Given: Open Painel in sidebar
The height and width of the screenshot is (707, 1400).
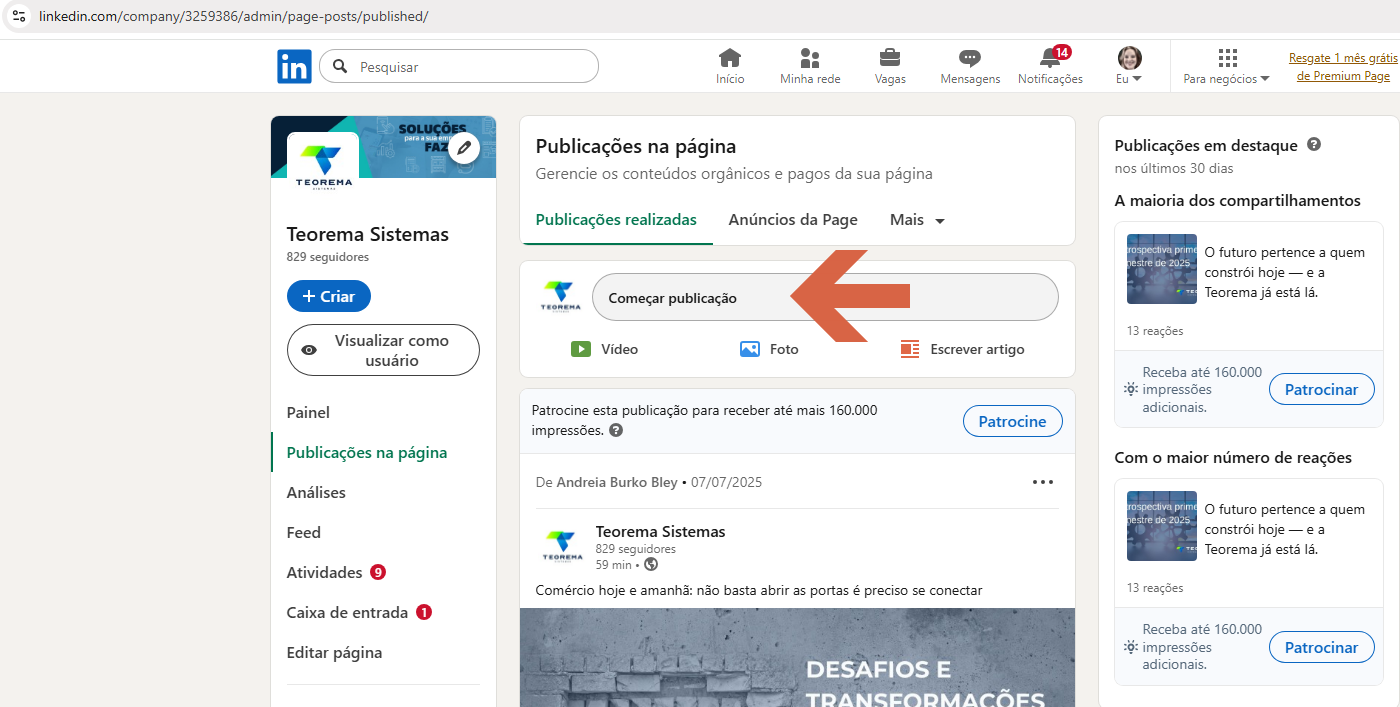Looking at the screenshot, I should (308, 412).
